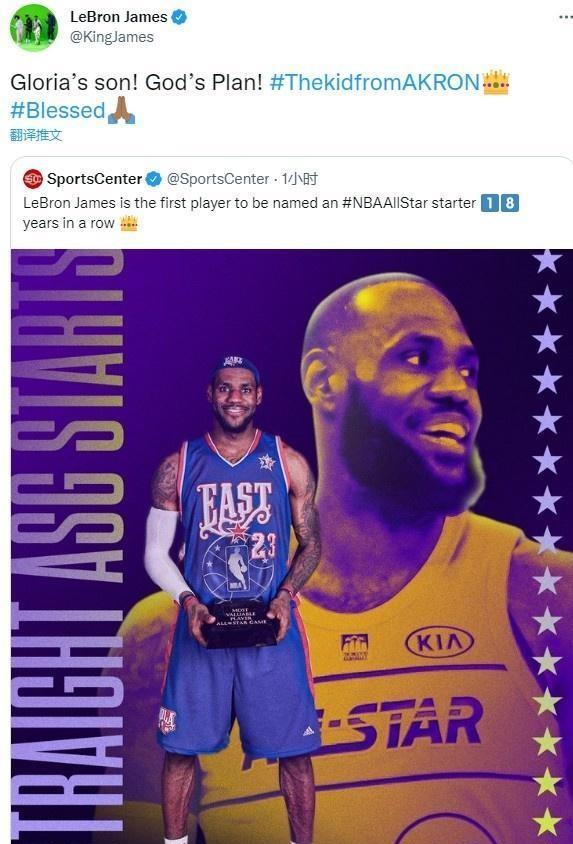Click the 翻译推文 translate link
Image resolution: width=573 pixels, height=844 pixels.
[36, 135]
